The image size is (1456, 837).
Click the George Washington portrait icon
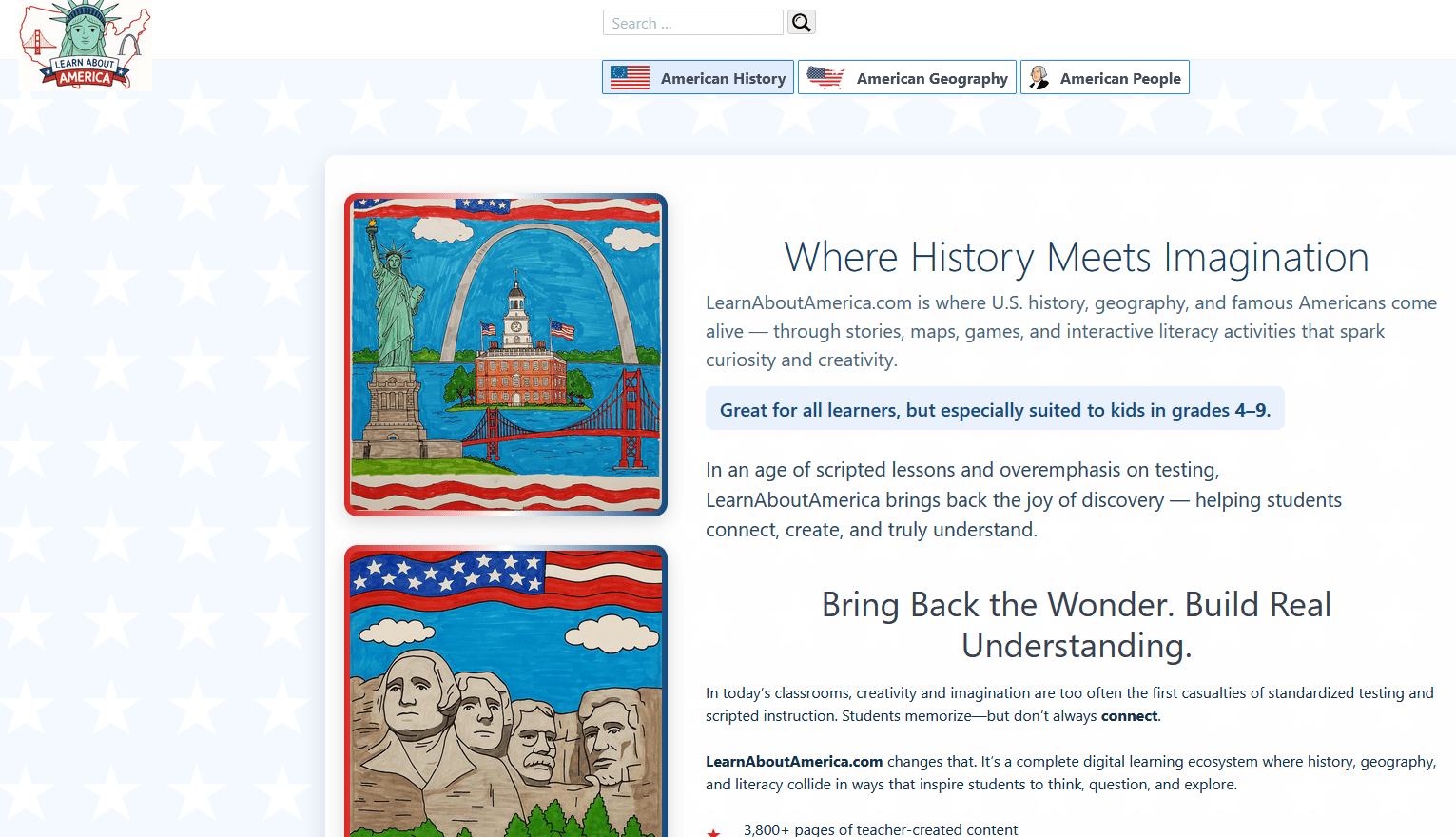pyautogui.click(x=1039, y=78)
